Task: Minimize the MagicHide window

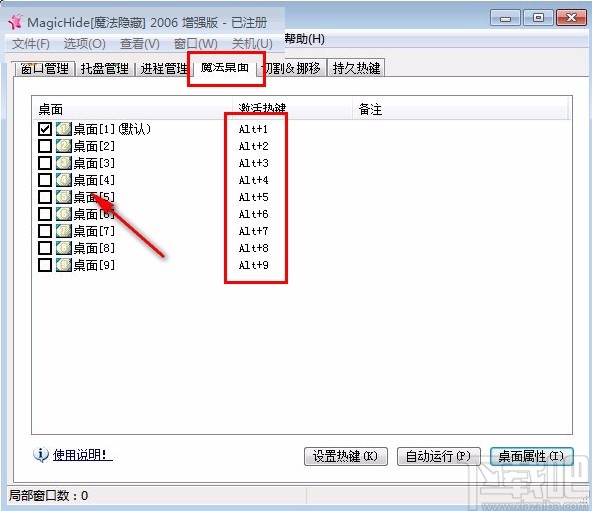Action: [x=505, y=18]
